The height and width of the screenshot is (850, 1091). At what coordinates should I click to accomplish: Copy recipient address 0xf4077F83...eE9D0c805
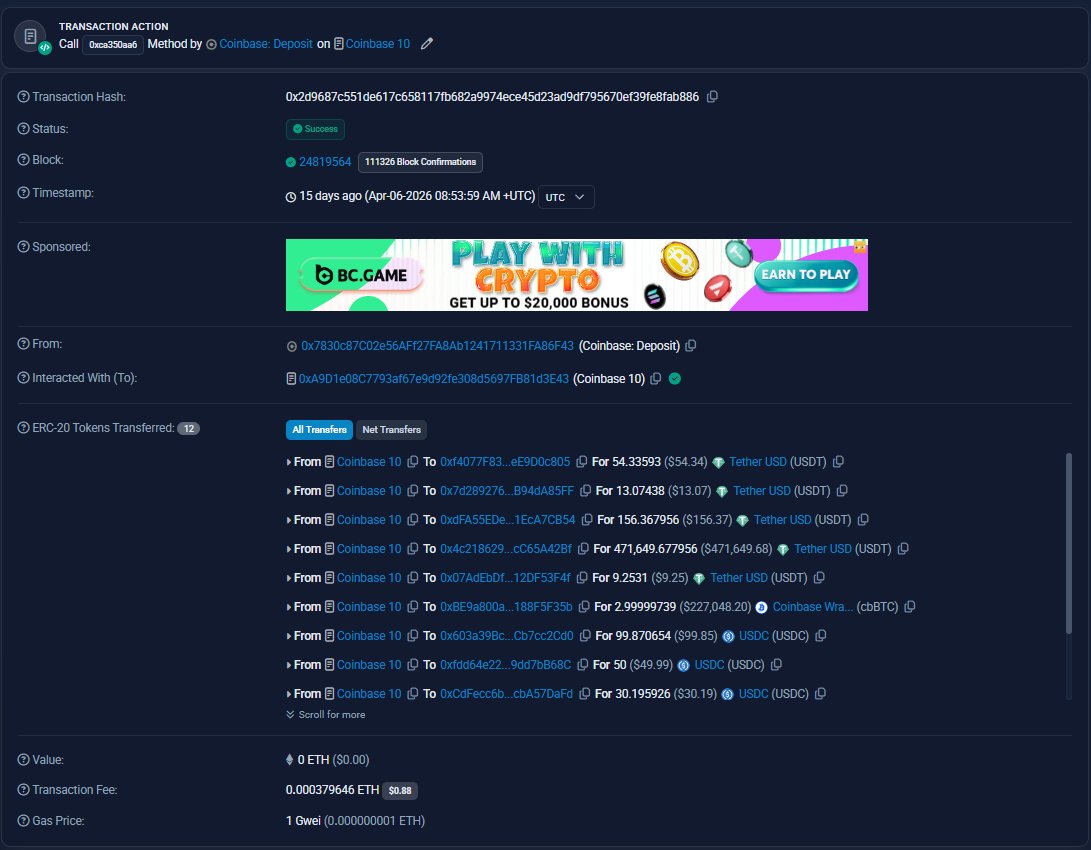(582, 462)
